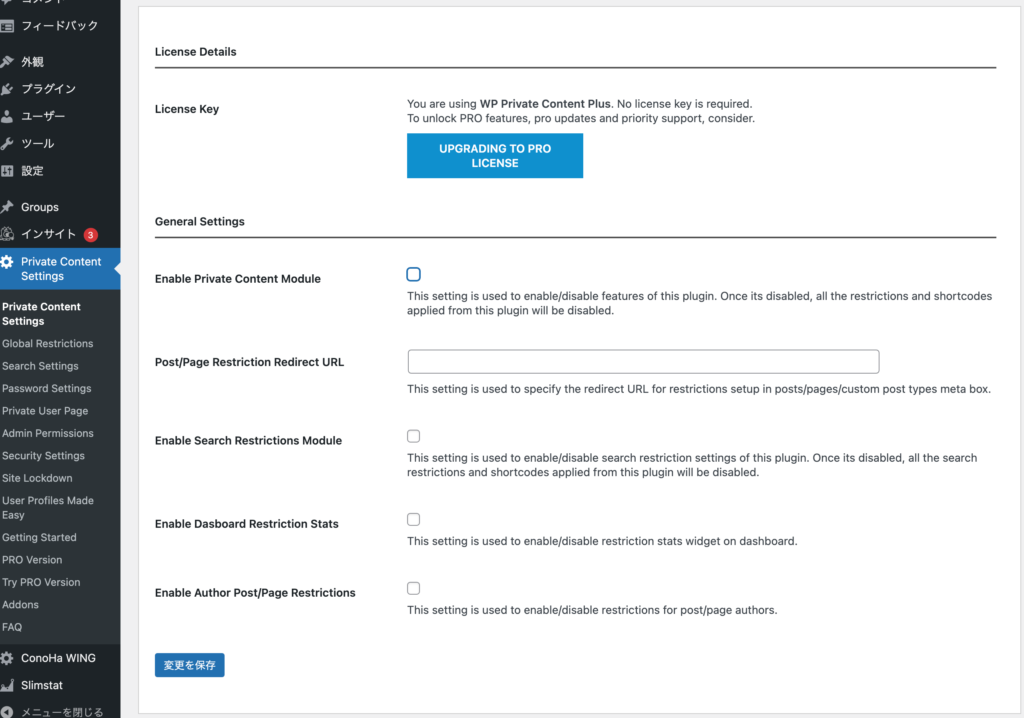
Task: Open Security Settings submenu link
Action: pyautogui.click(x=43, y=455)
